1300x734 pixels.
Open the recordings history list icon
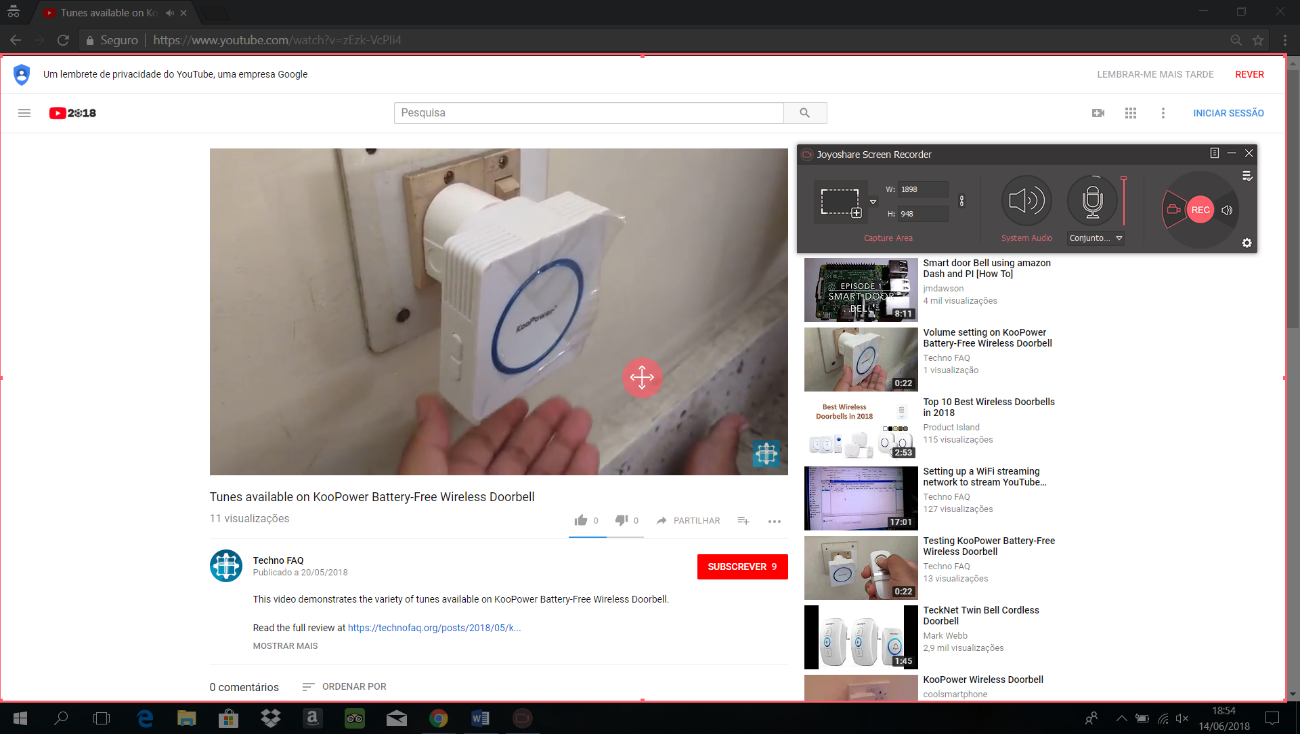click(x=1247, y=176)
